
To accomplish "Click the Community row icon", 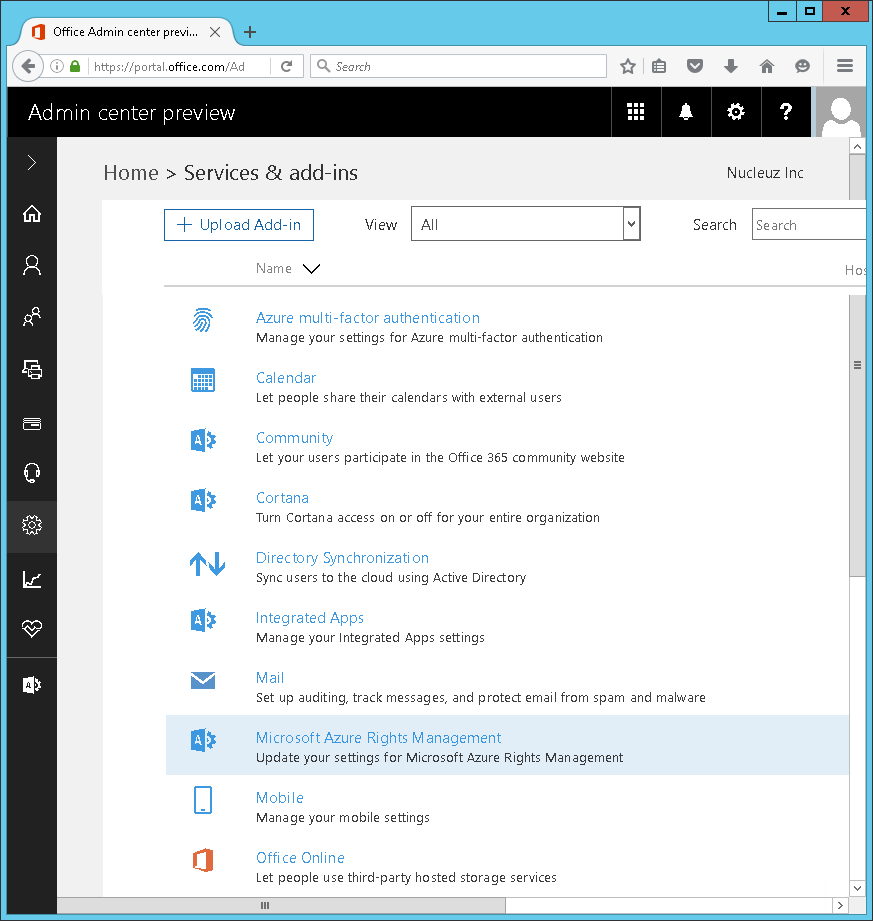I will tap(203, 440).
